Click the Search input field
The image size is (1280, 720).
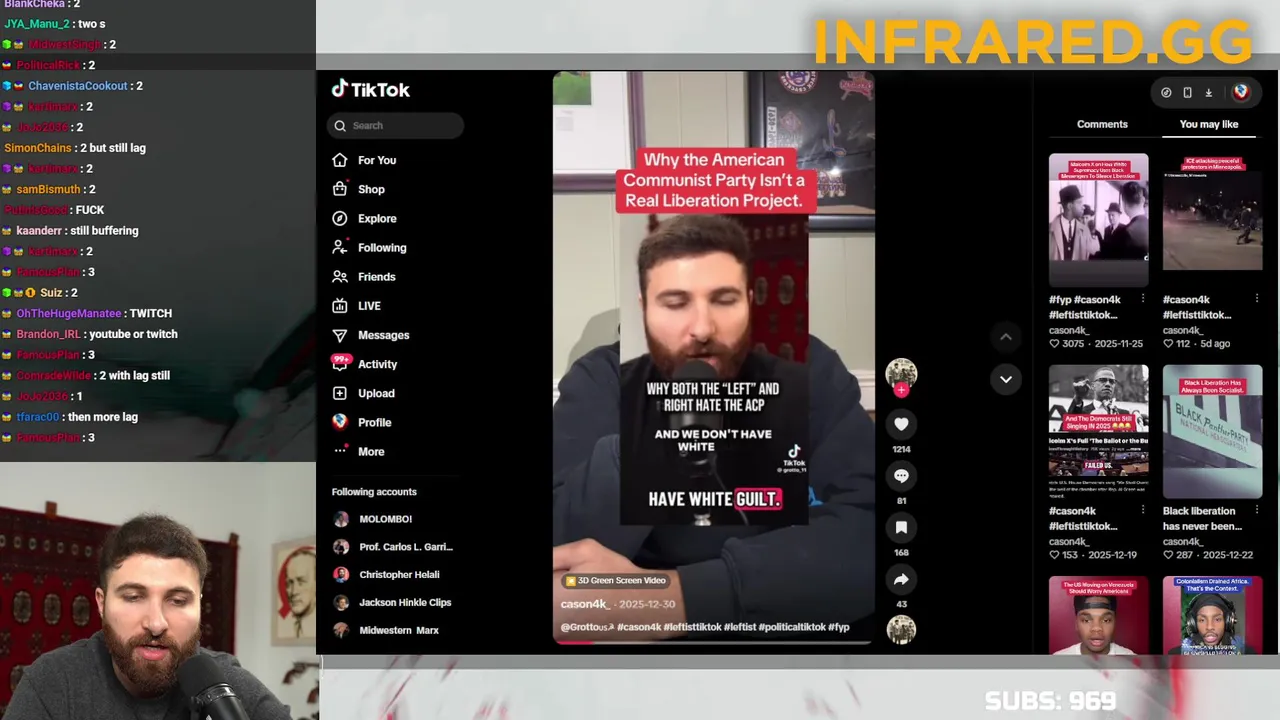click(395, 126)
